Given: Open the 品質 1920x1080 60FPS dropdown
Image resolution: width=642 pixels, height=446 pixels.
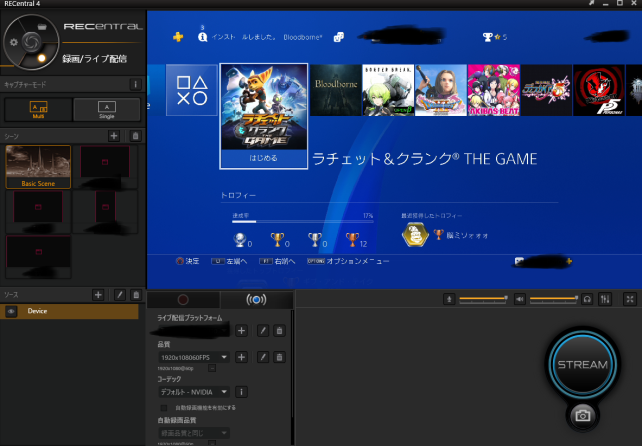Looking at the screenshot, I should 194,357.
